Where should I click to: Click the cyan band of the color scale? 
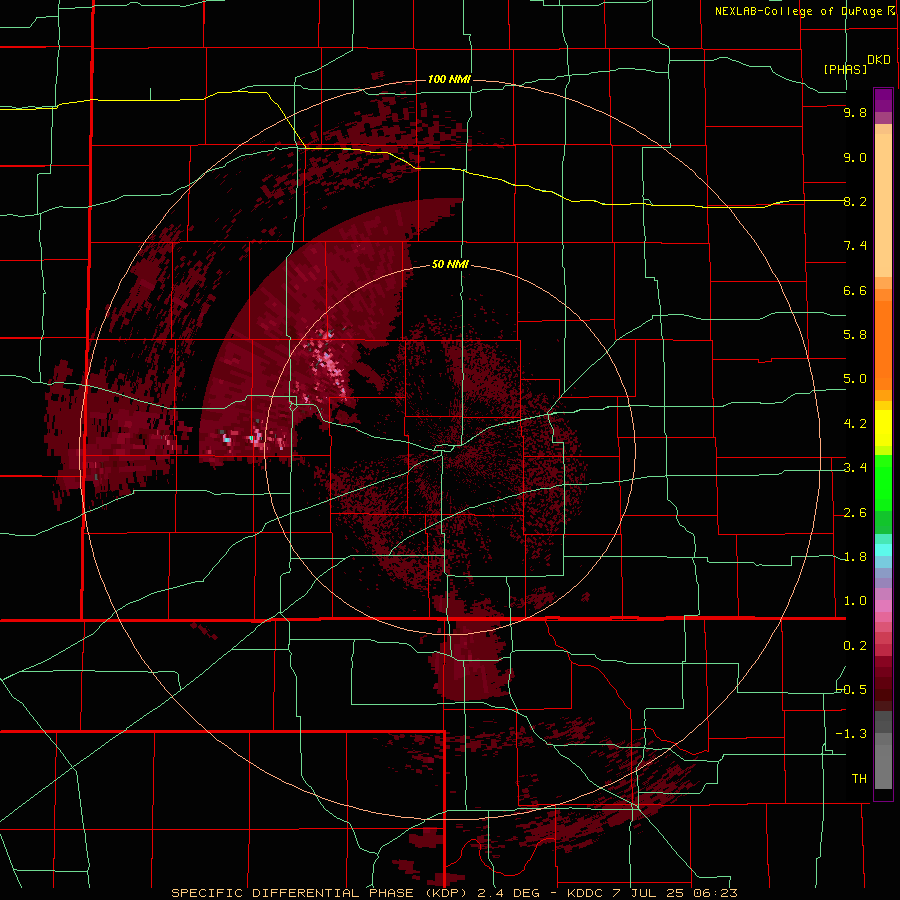pyautogui.click(x=883, y=550)
